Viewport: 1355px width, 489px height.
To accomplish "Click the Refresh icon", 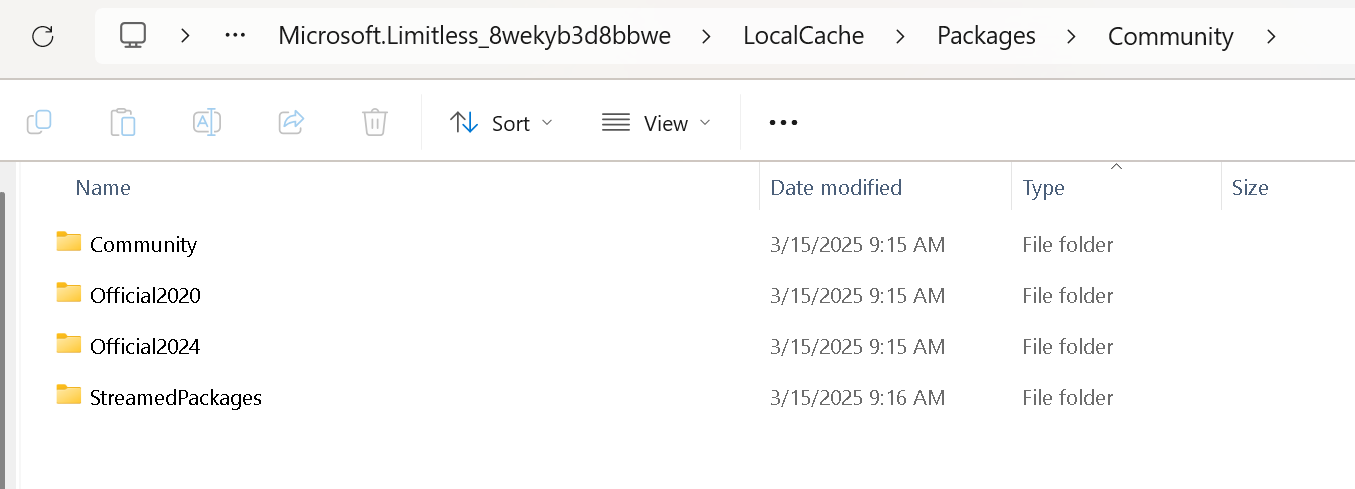I will (42, 36).
